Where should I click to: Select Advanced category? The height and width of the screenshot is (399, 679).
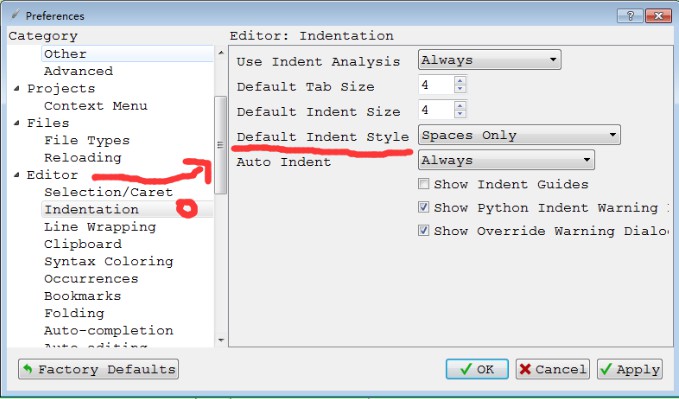pyautogui.click(x=78, y=71)
